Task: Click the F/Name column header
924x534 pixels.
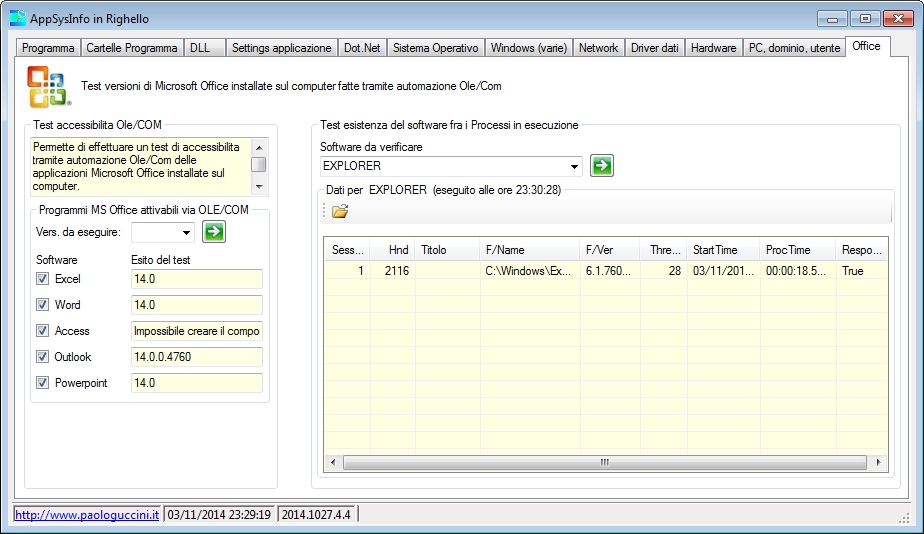Action: 530,250
